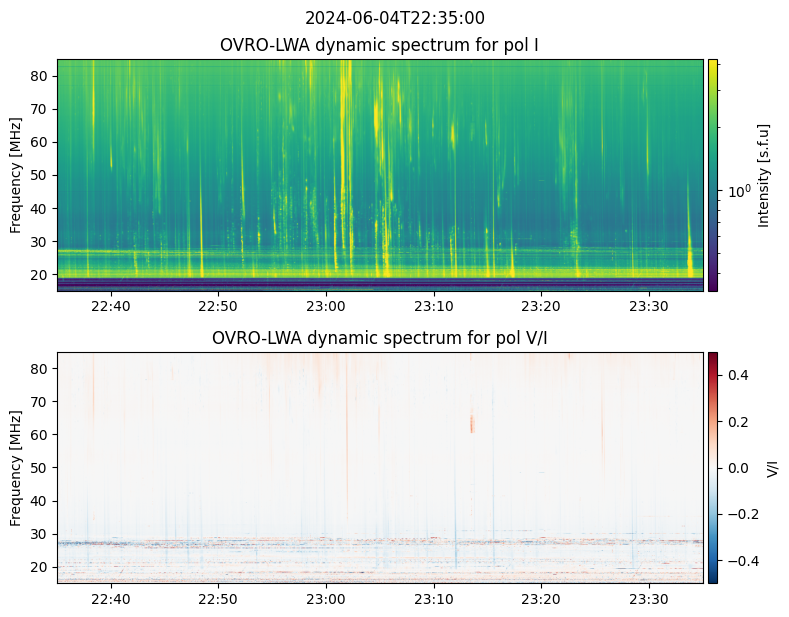The height and width of the screenshot is (617, 789).
Task: Select 22:40 time tick under pol I plot
Action: point(111,305)
